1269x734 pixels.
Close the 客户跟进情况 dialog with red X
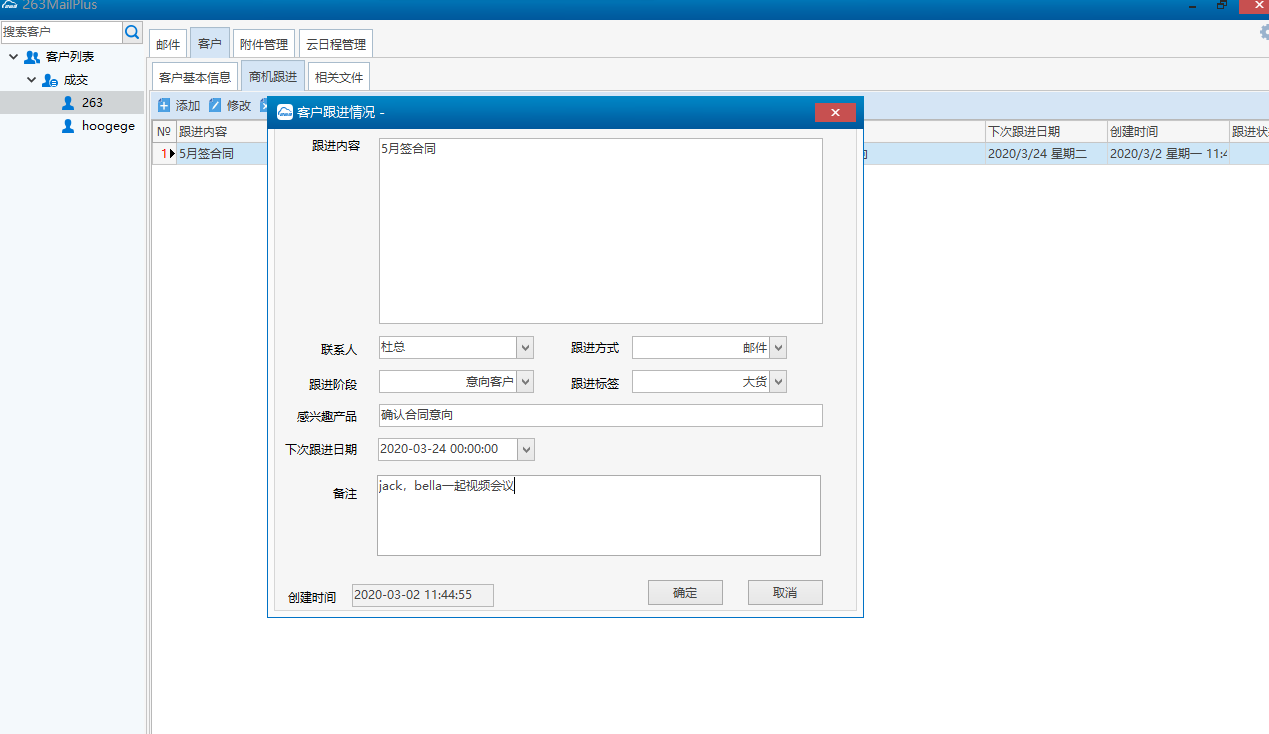click(x=835, y=113)
